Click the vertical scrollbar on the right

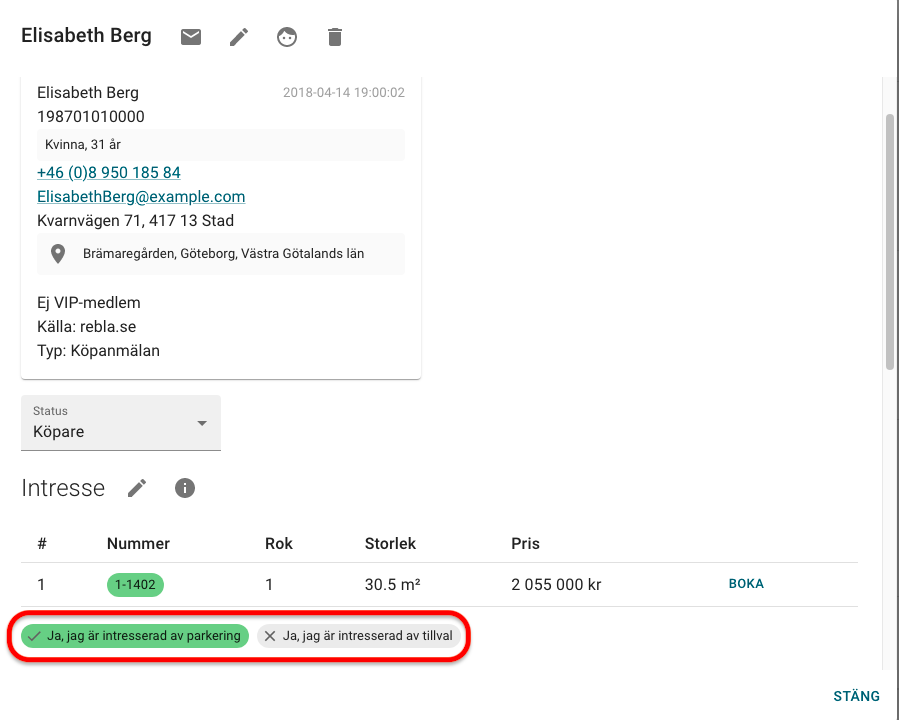tap(890, 240)
